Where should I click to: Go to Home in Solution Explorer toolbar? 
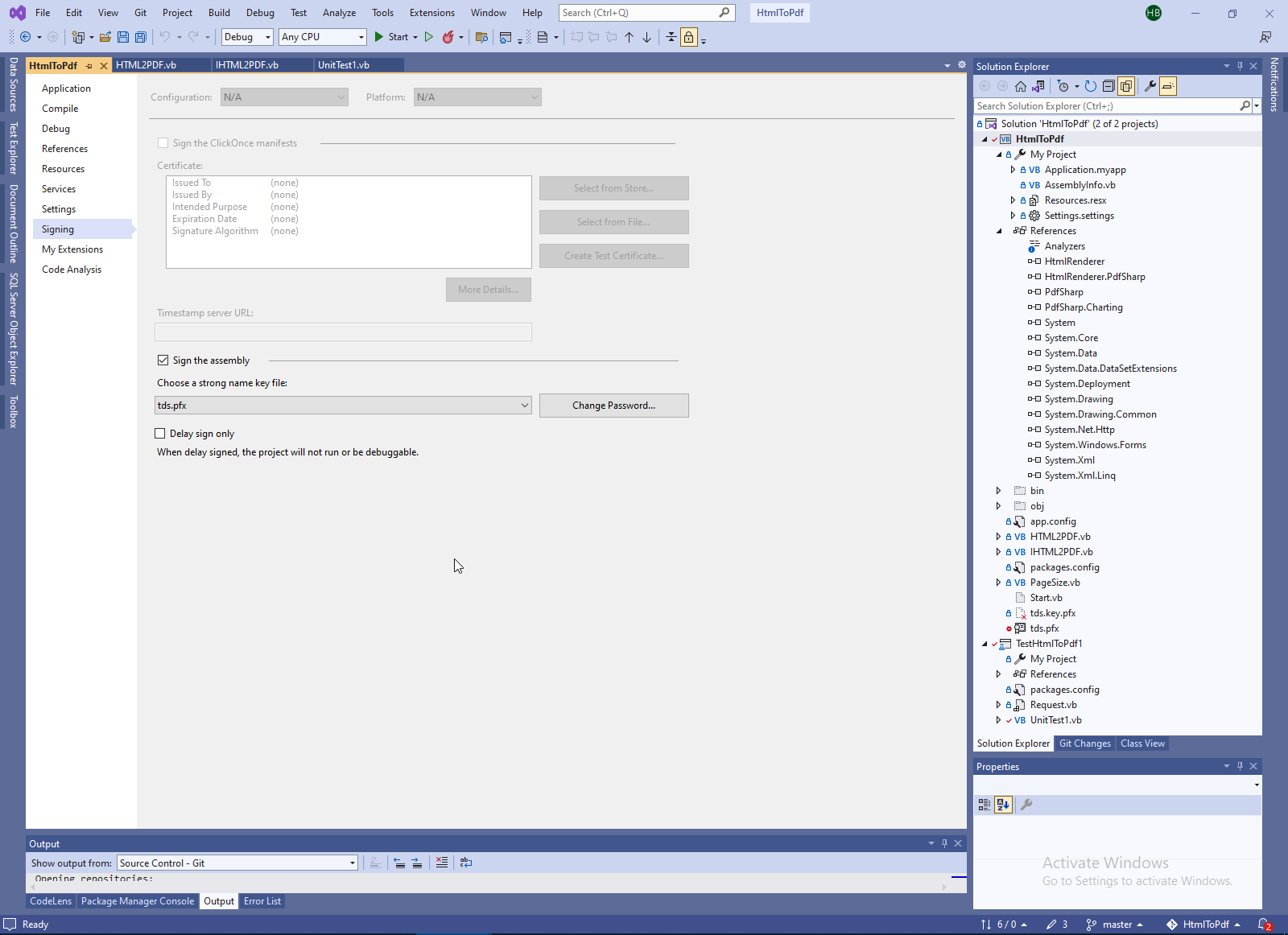pyautogui.click(x=1021, y=86)
